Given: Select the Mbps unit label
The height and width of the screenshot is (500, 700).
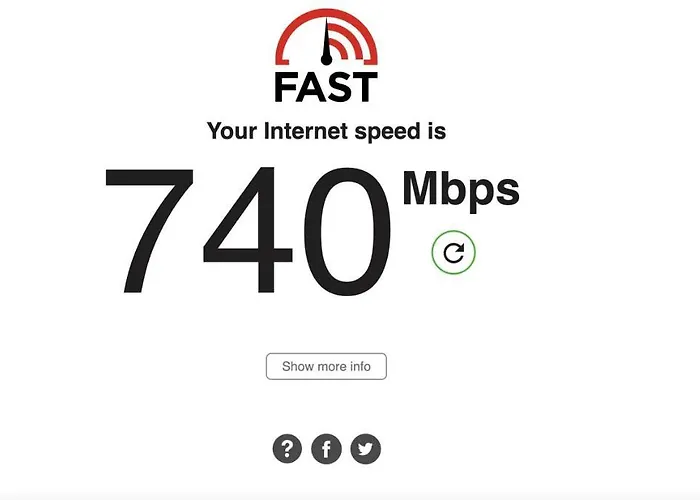Looking at the screenshot, I should (x=461, y=189).
